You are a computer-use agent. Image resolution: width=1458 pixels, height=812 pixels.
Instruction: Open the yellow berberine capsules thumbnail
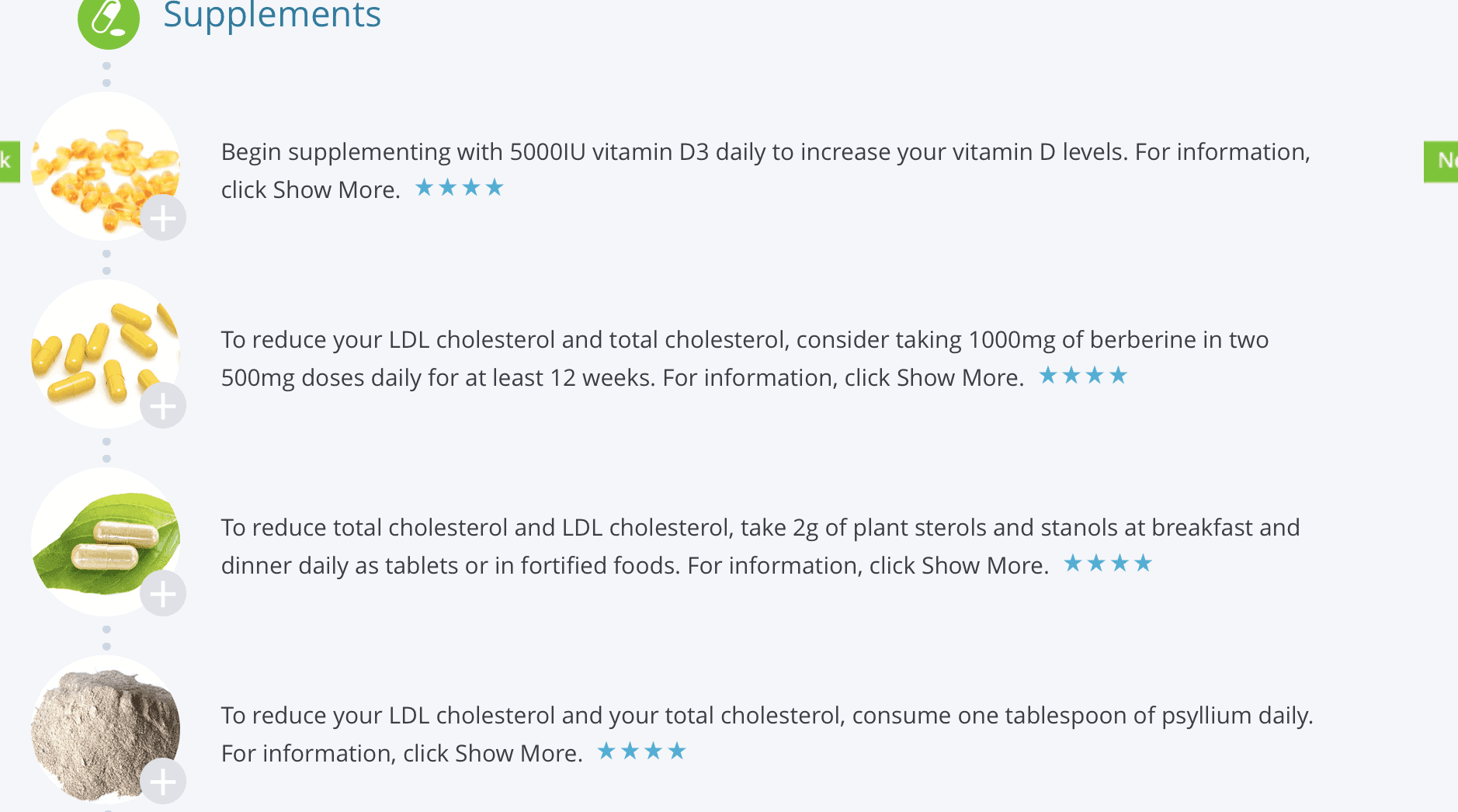click(106, 354)
